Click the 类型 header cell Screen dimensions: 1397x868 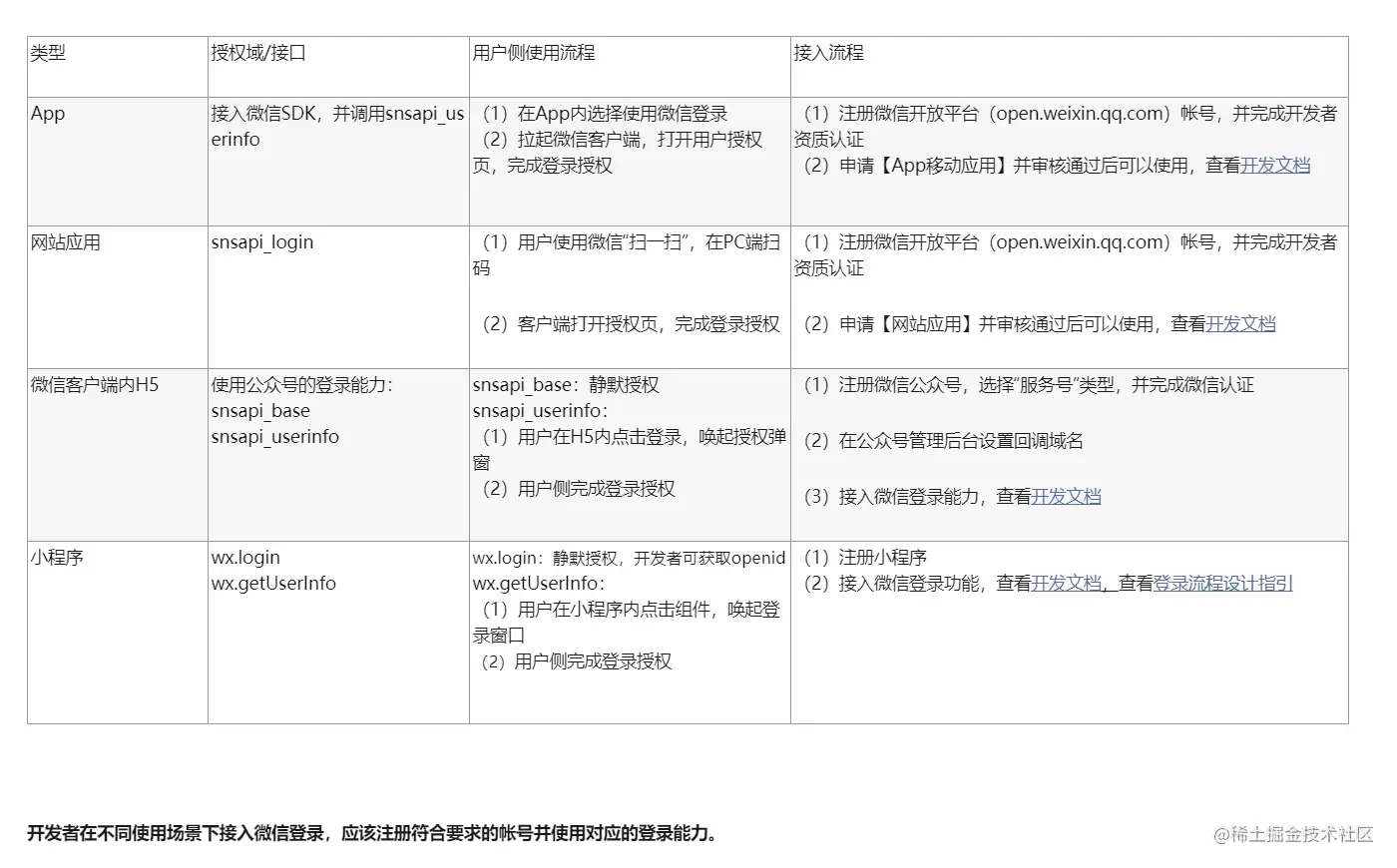point(118,67)
